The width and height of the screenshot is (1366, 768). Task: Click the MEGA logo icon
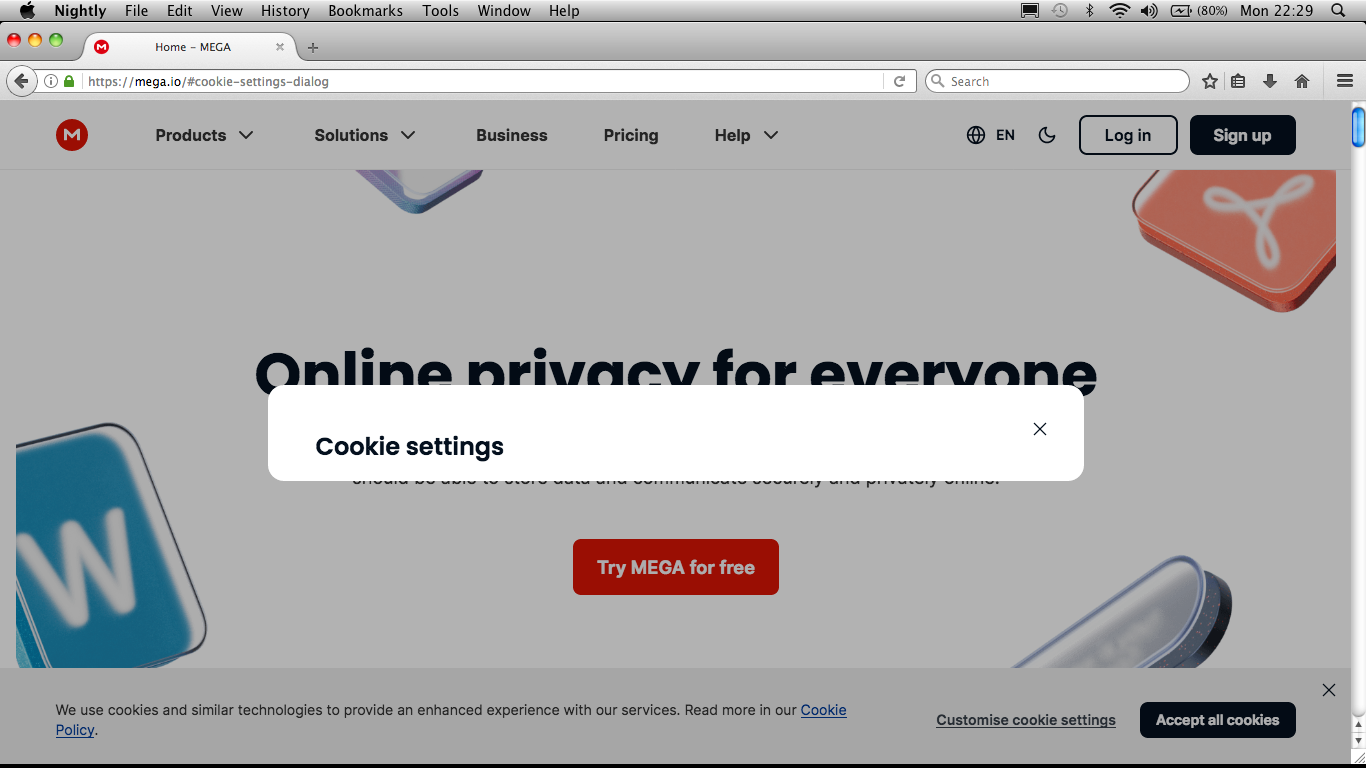click(72, 135)
